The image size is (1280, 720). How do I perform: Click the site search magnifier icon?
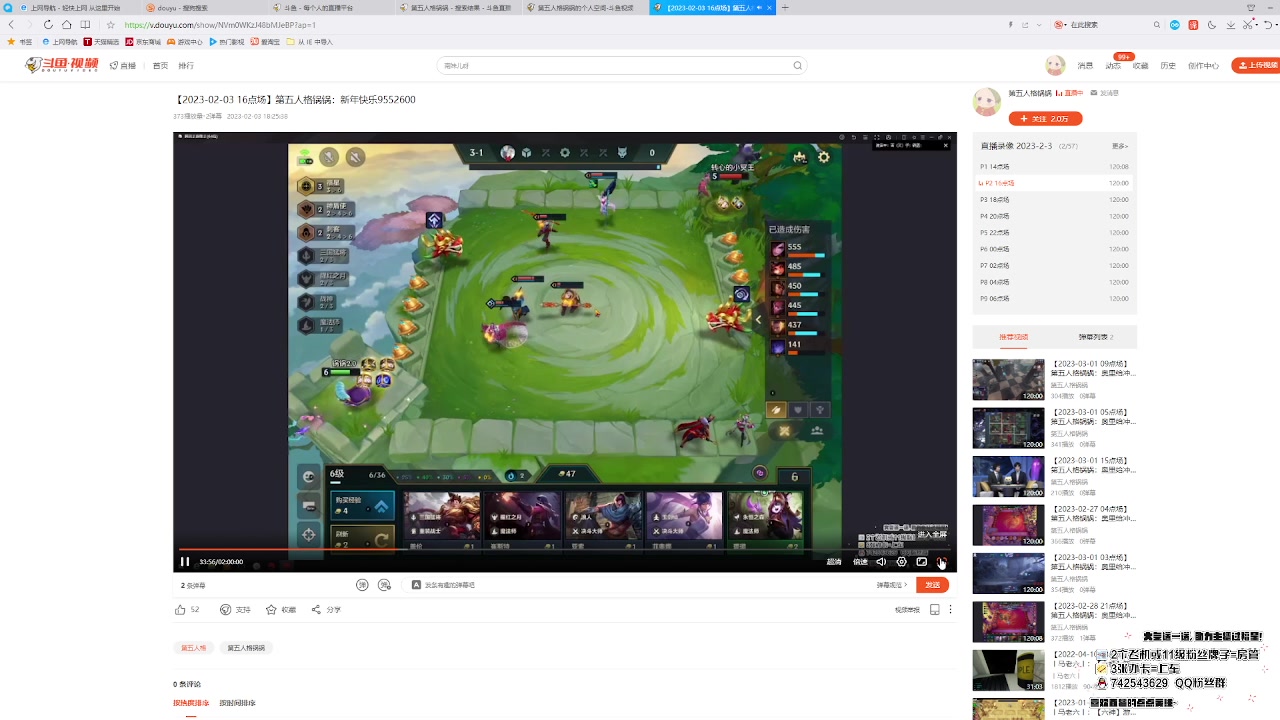[x=797, y=66]
